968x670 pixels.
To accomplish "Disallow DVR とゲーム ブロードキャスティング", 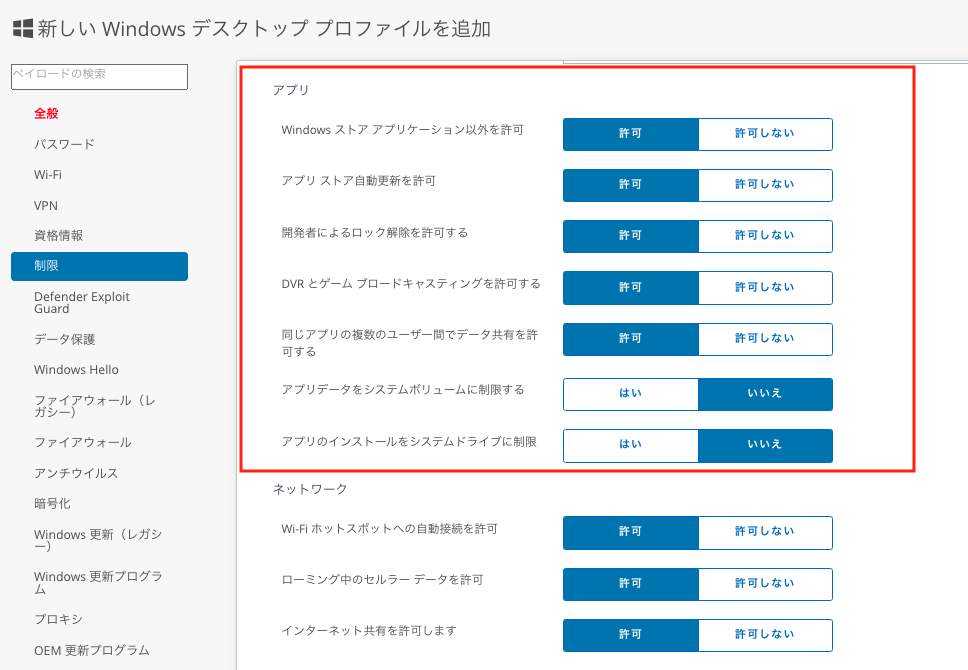I will (x=765, y=288).
